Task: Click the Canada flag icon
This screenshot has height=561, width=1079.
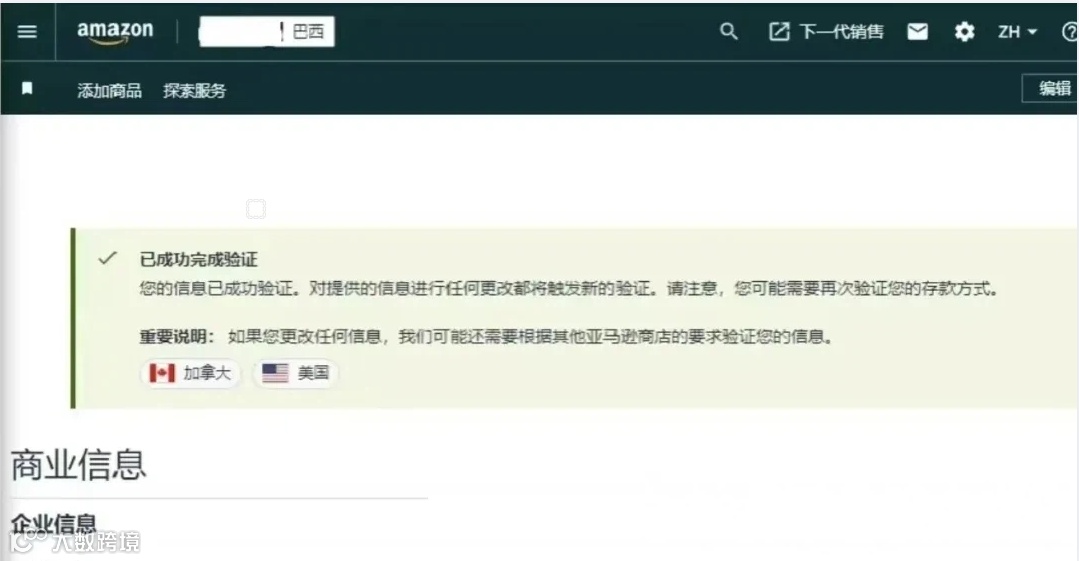Action: tap(162, 373)
